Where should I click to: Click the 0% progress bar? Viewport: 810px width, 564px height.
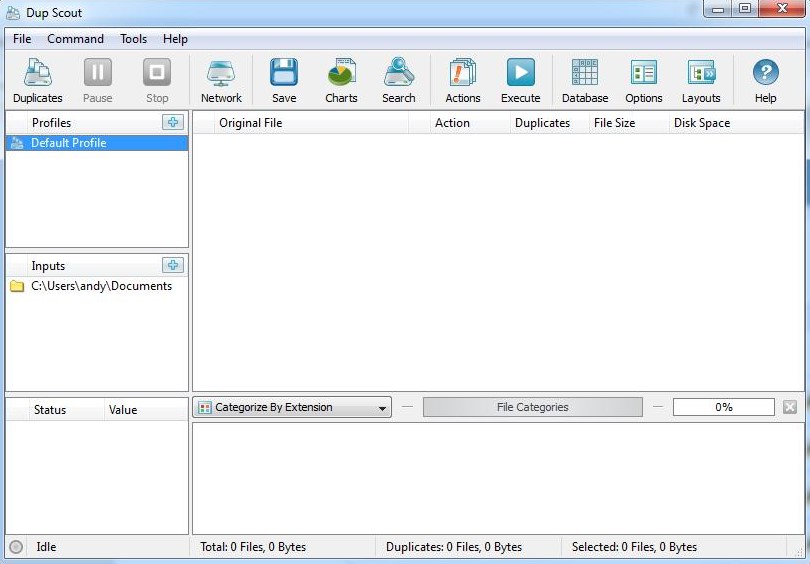tap(723, 407)
